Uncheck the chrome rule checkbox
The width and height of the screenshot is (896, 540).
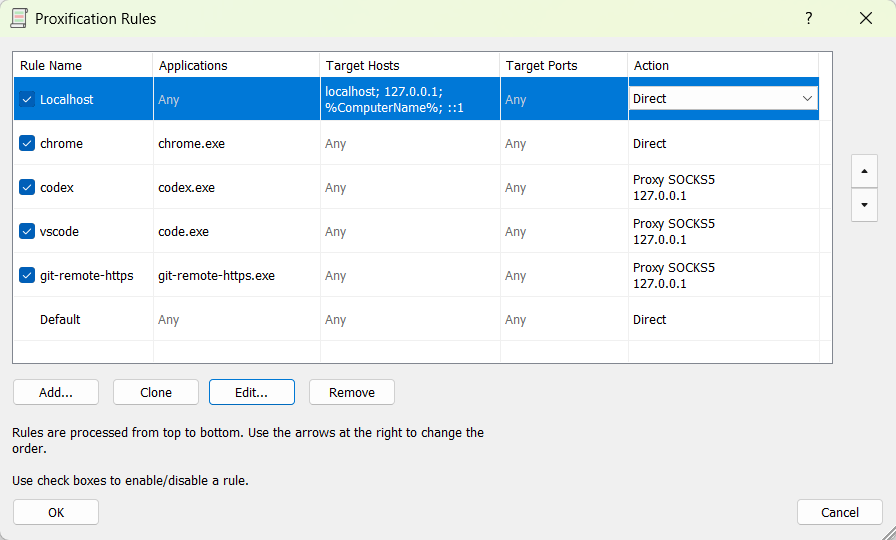27,143
